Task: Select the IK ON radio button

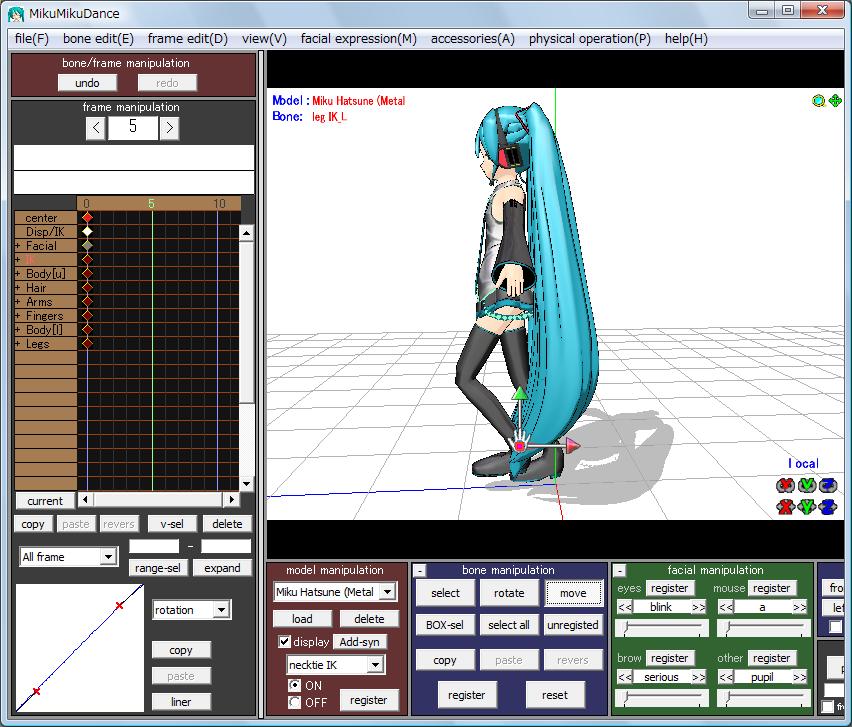Action: pyautogui.click(x=295, y=686)
